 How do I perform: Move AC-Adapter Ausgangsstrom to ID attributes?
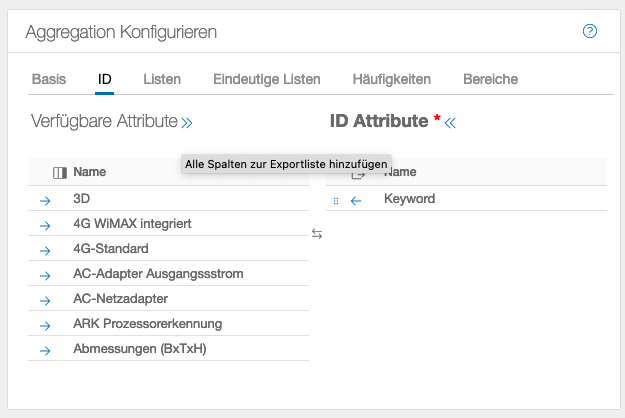[x=44, y=275]
